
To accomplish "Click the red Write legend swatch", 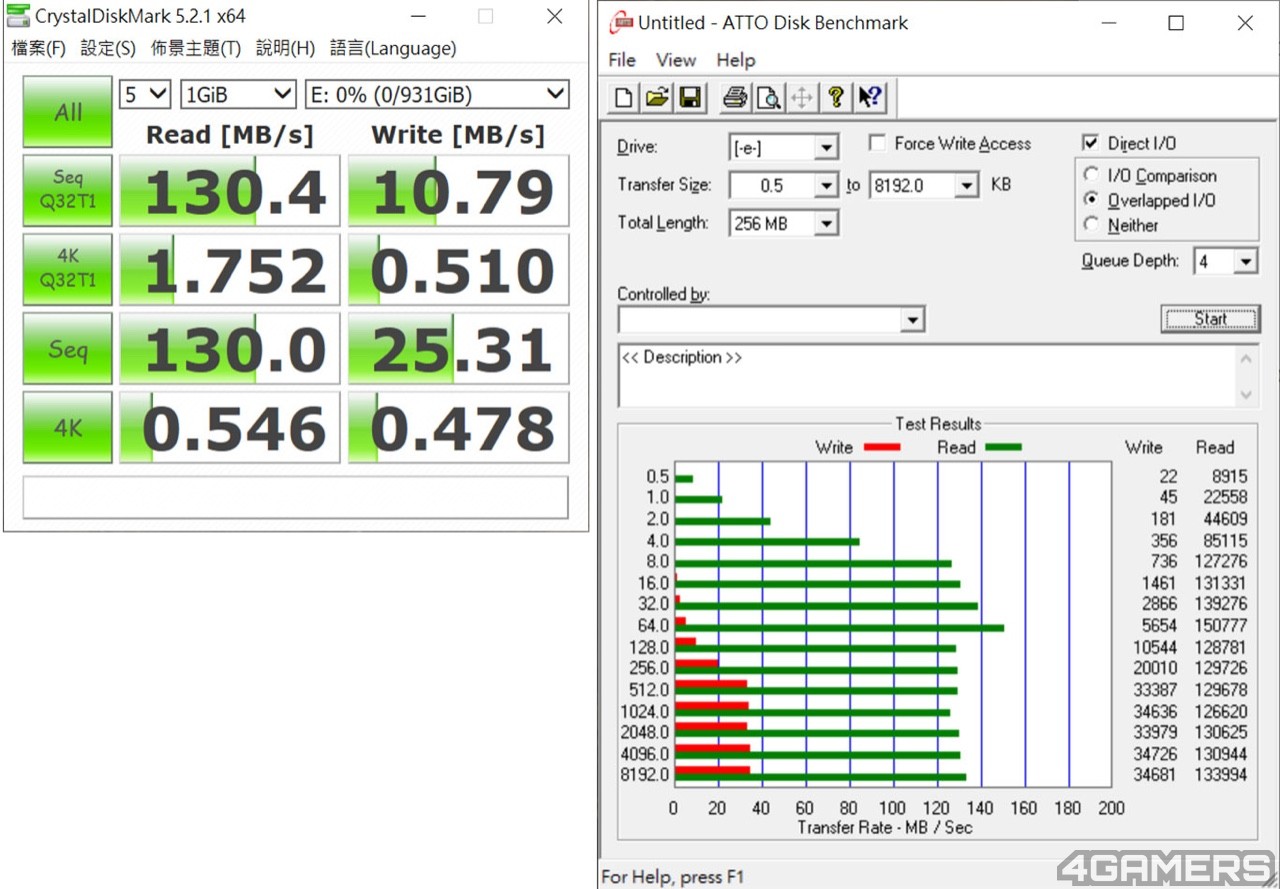I will pyautogui.click(x=881, y=447).
